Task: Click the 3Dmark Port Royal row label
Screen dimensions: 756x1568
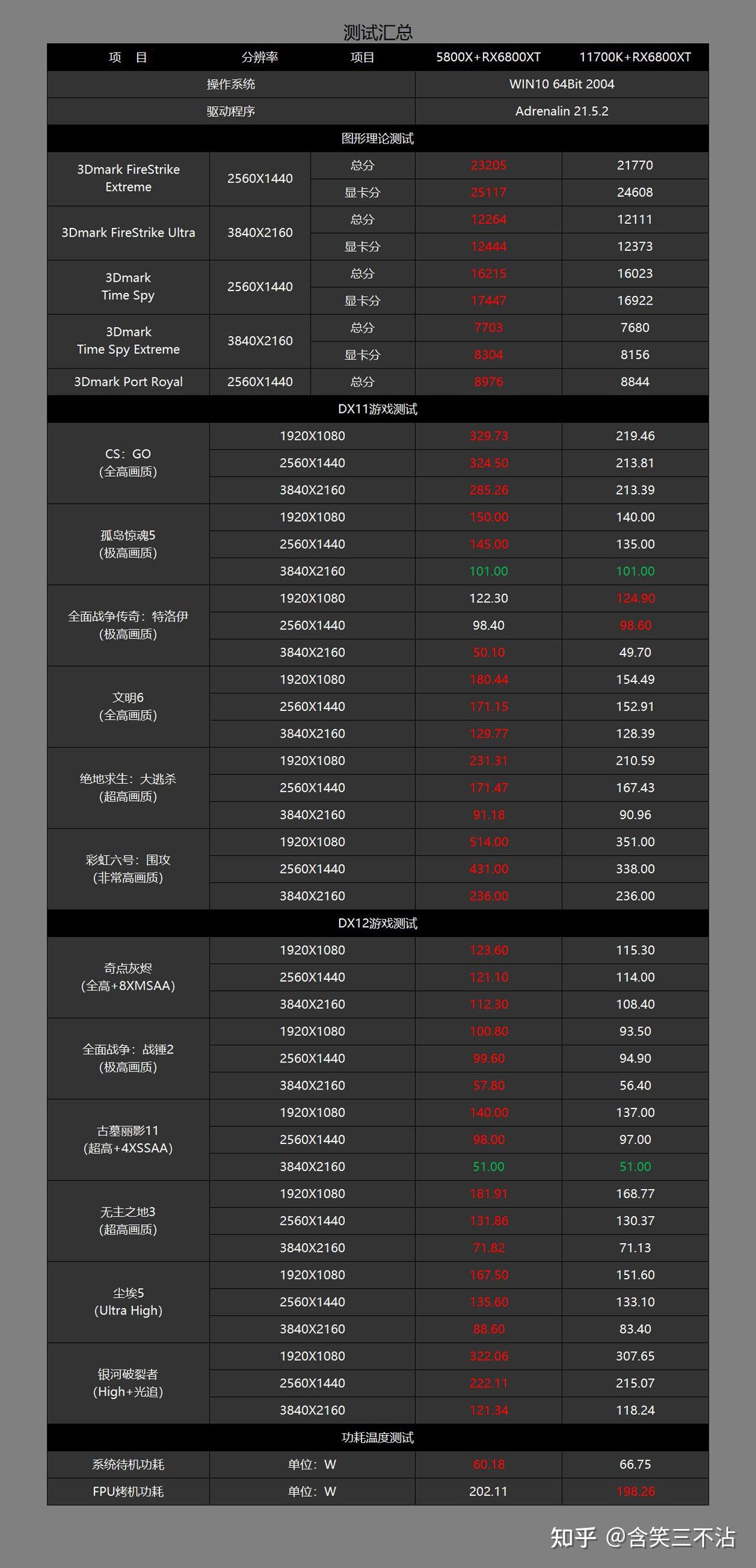Action: click(x=128, y=382)
